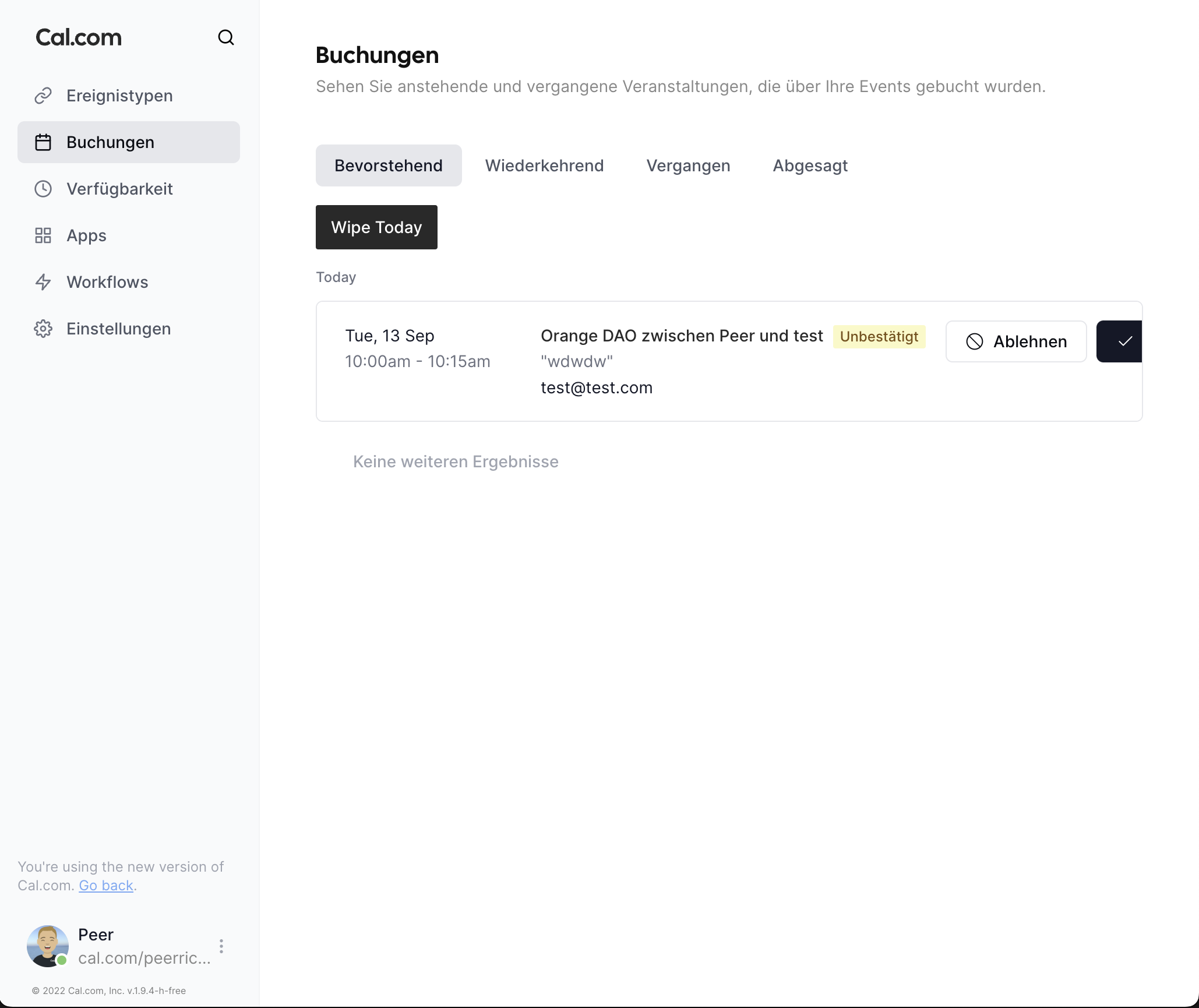Switch to the Wiederkehrend tab
This screenshot has height=1008, width=1199.
click(544, 165)
